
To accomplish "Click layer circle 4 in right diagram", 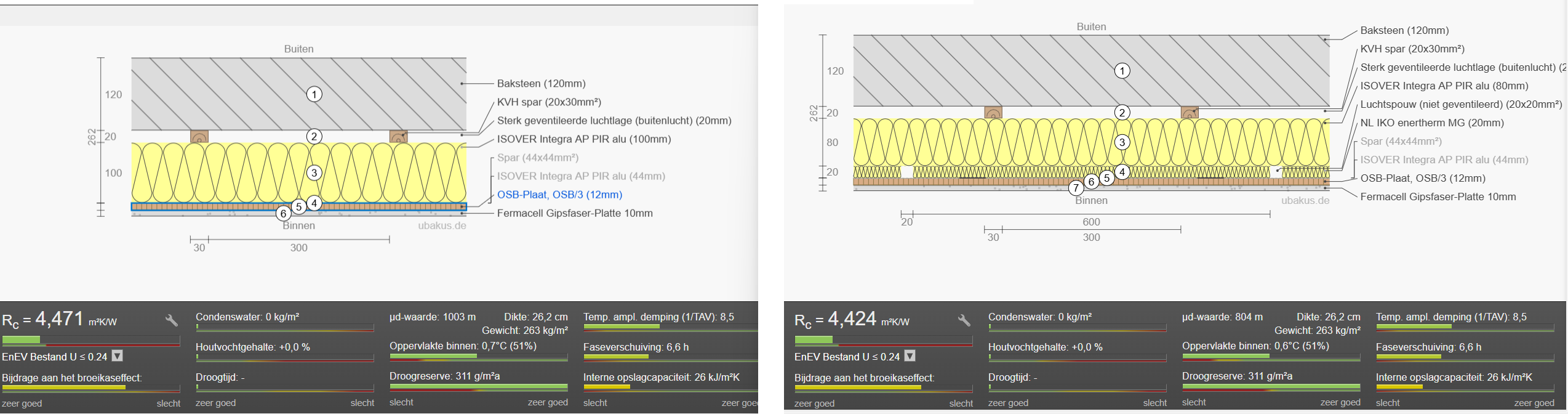I will (x=1122, y=172).
